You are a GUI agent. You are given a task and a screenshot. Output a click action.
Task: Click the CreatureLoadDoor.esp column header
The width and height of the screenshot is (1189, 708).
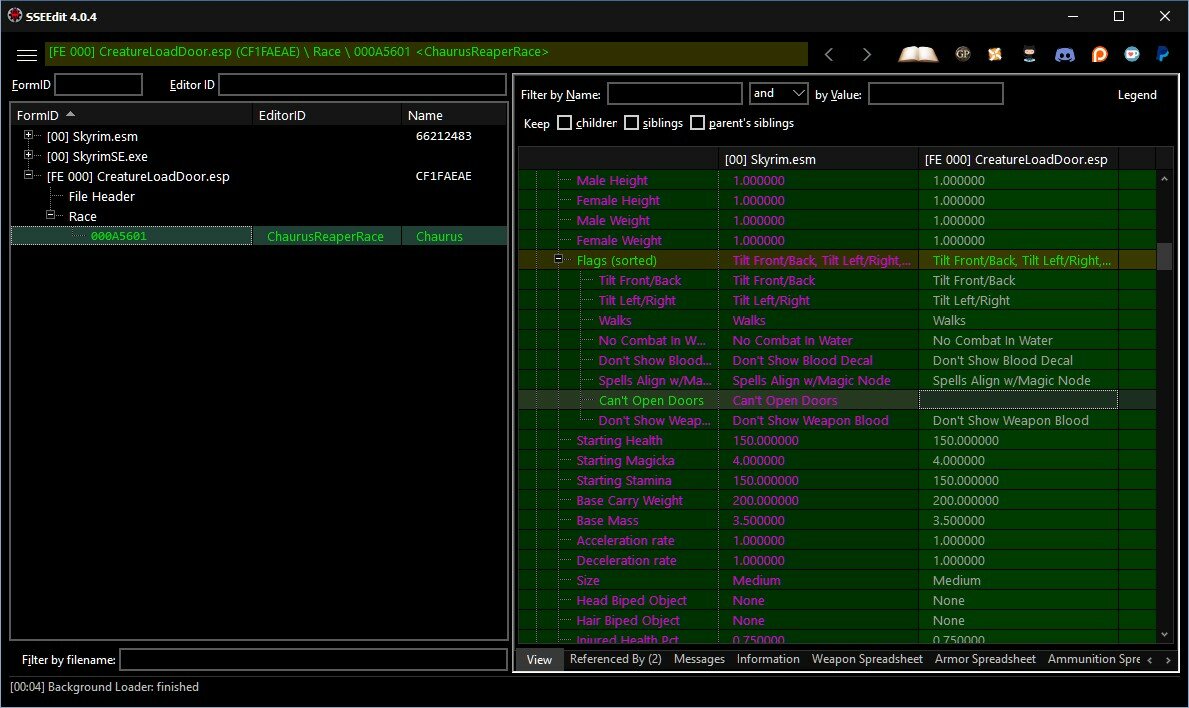(1018, 159)
